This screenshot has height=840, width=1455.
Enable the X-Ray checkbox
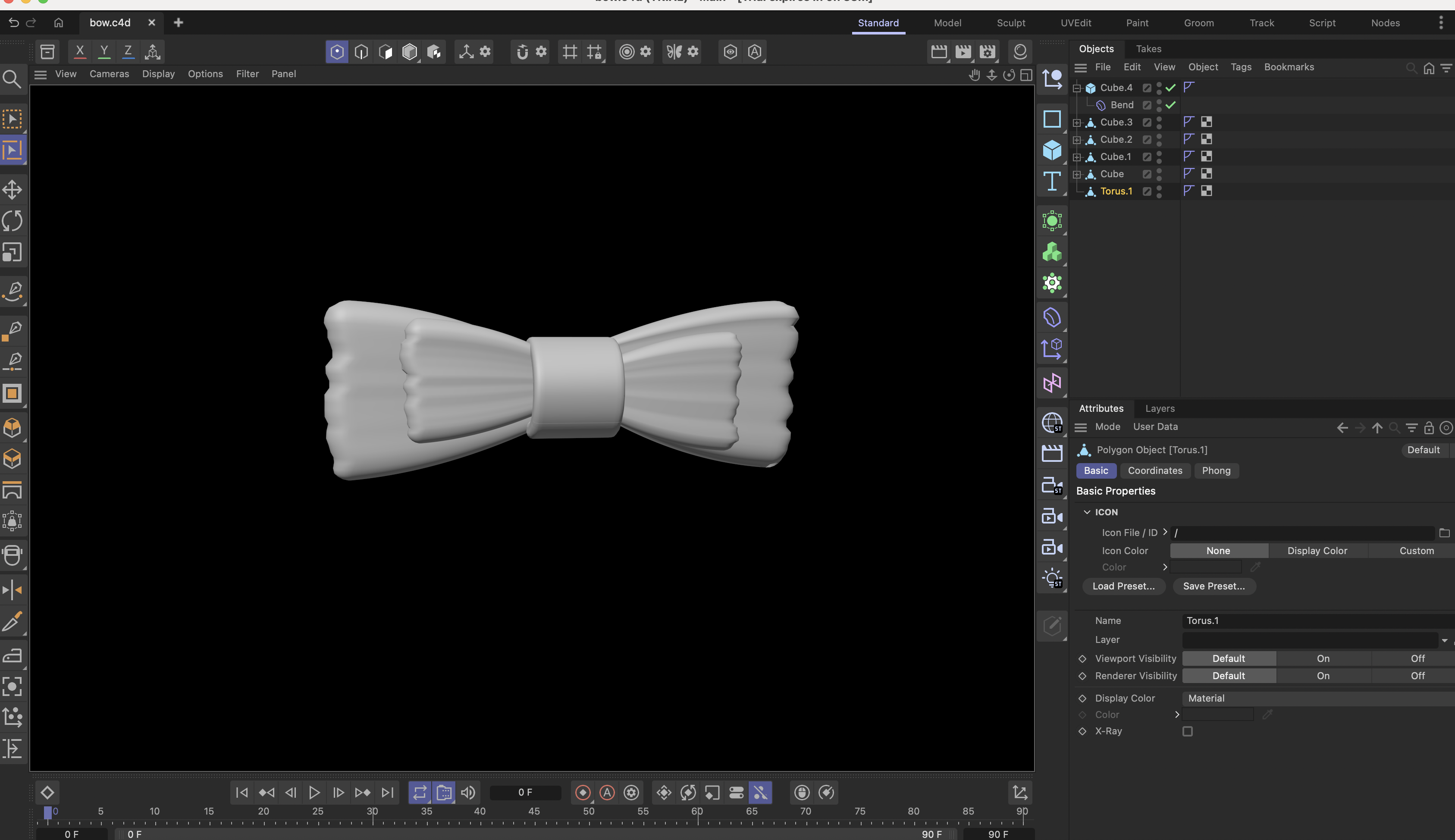1187,731
